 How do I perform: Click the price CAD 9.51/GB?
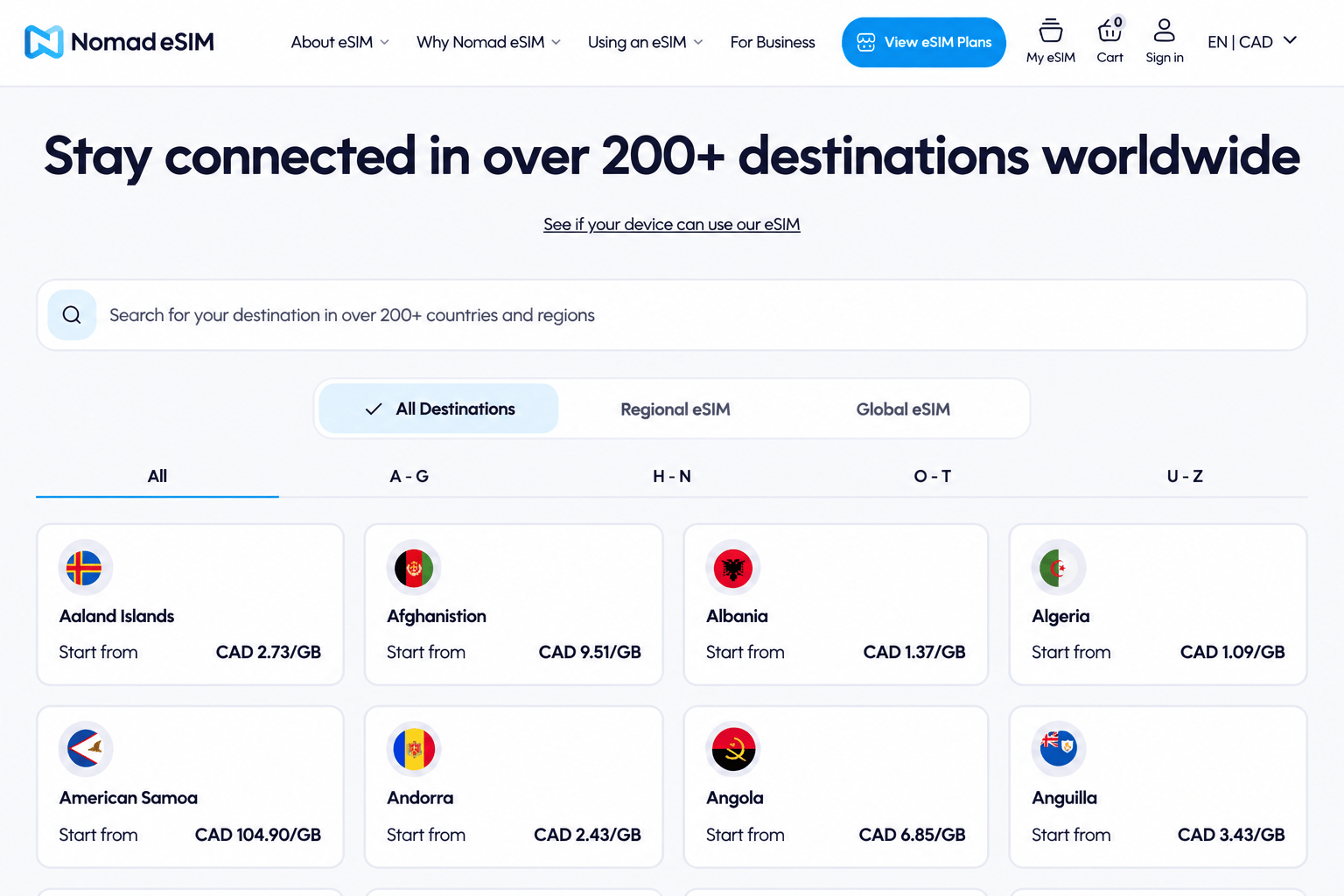pos(590,652)
